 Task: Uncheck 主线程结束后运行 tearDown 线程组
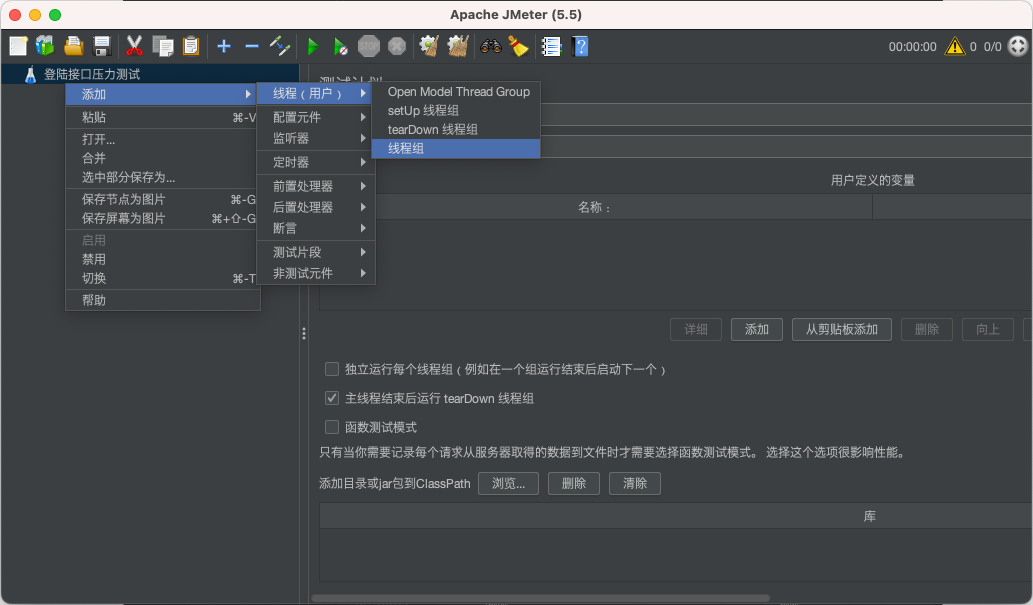click(x=331, y=398)
